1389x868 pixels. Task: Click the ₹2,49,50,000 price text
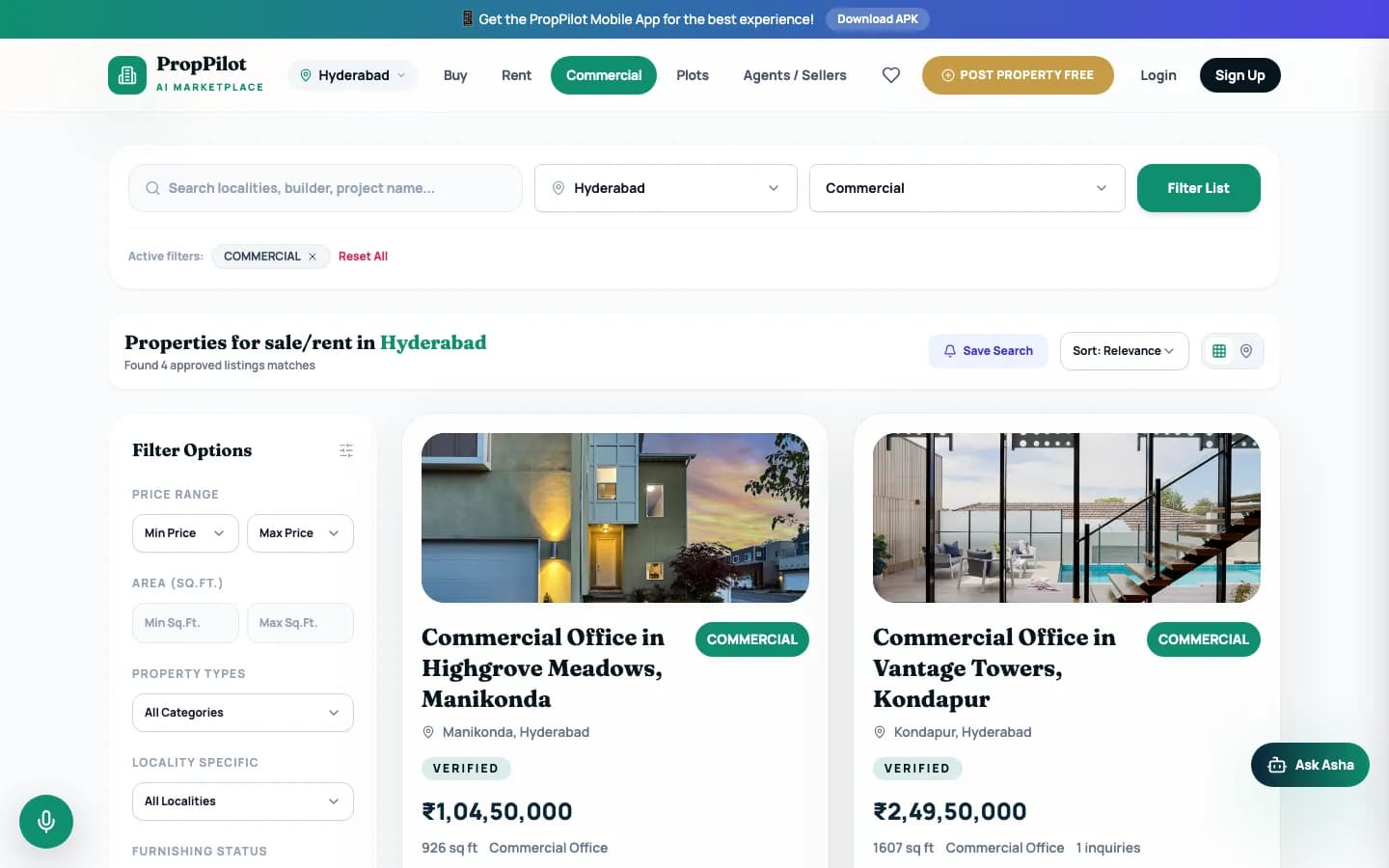click(950, 812)
